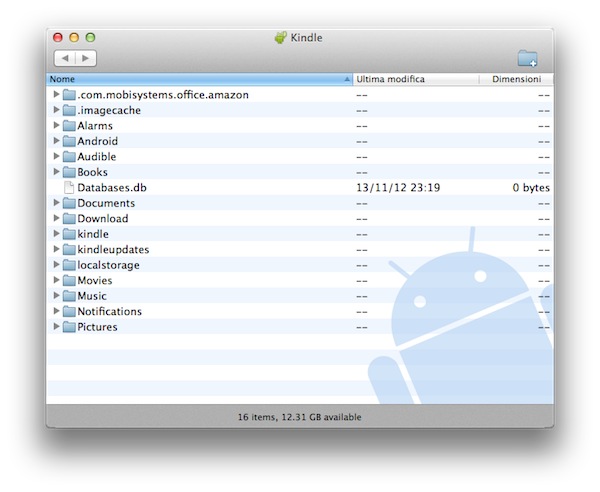Sort by Dimensioni column header
Viewport: 600px width, 492px height.
tap(516, 79)
